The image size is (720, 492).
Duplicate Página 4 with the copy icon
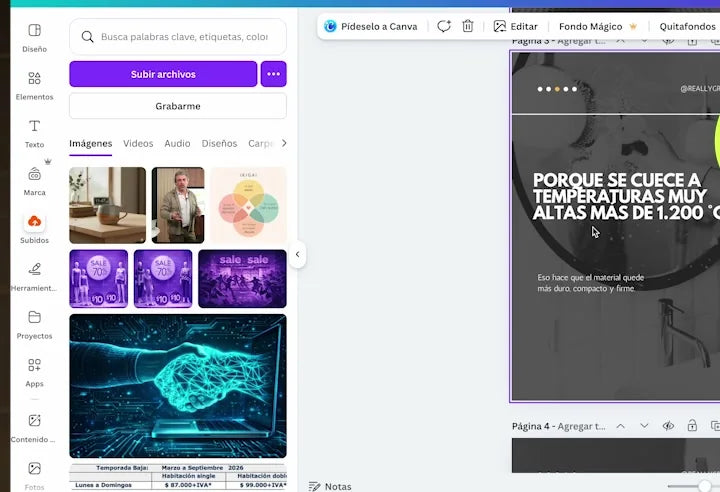(715, 426)
